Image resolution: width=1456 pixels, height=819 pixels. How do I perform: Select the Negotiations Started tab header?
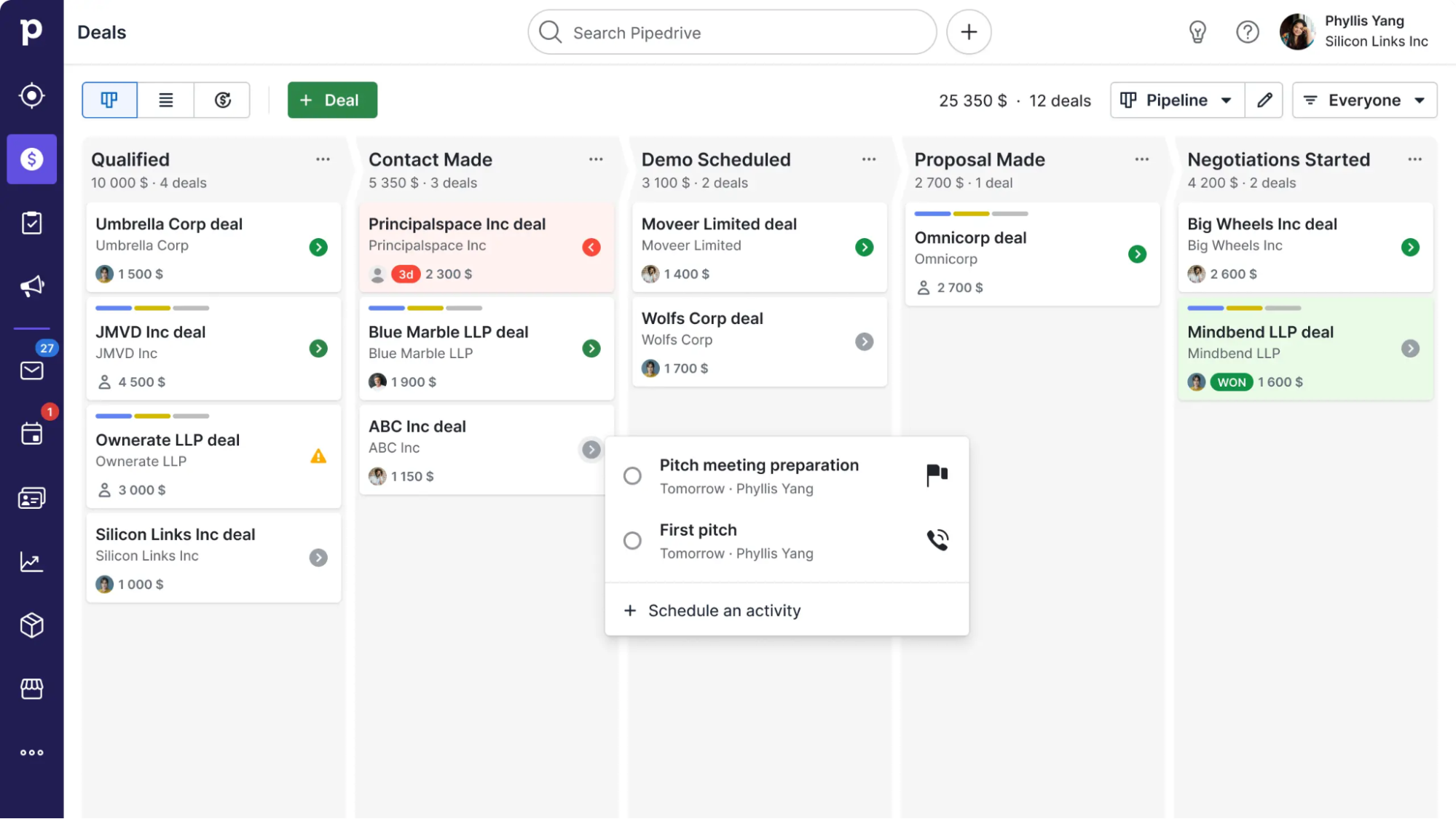click(x=1278, y=158)
